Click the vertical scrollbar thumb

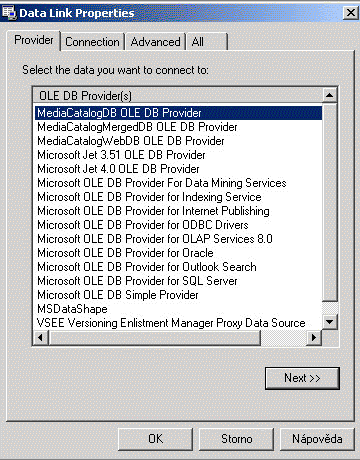pos(330,202)
